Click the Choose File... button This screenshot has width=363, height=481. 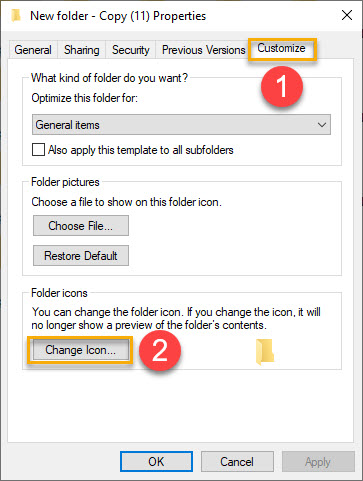[x=81, y=226]
